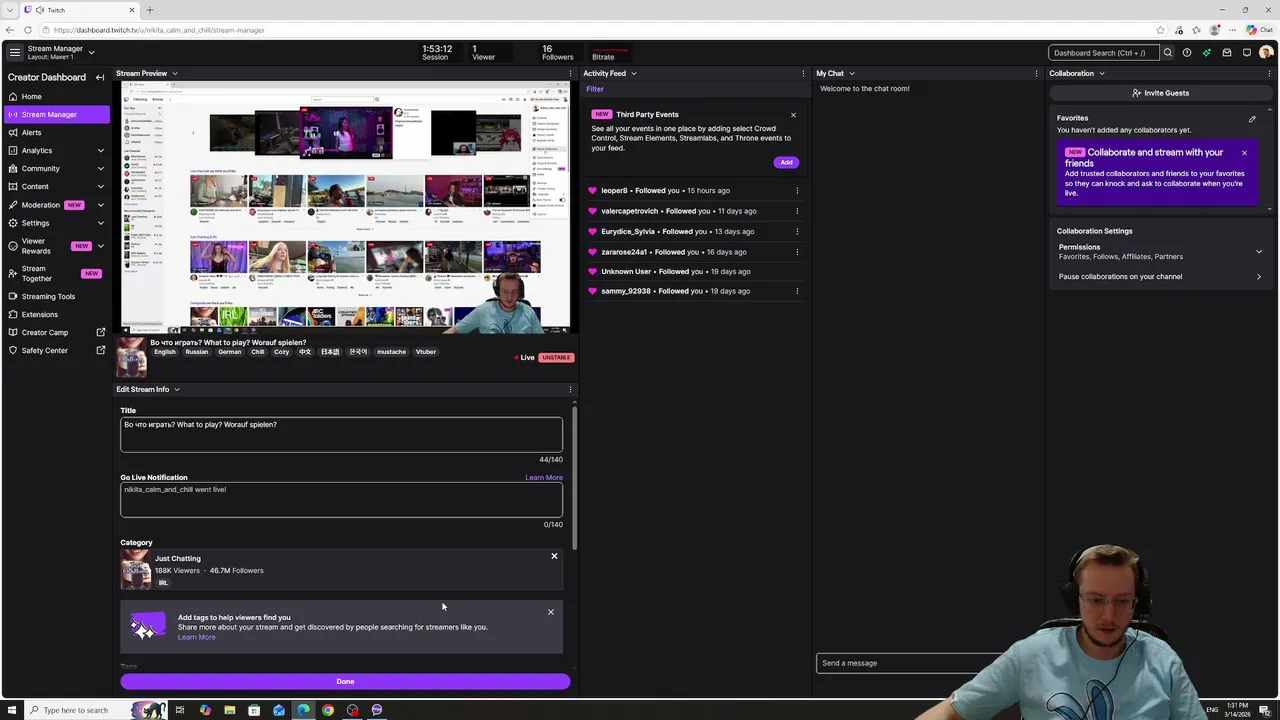Open the My Chat panel dropdown
Image resolution: width=1280 pixels, height=720 pixels.
tap(852, 73)
